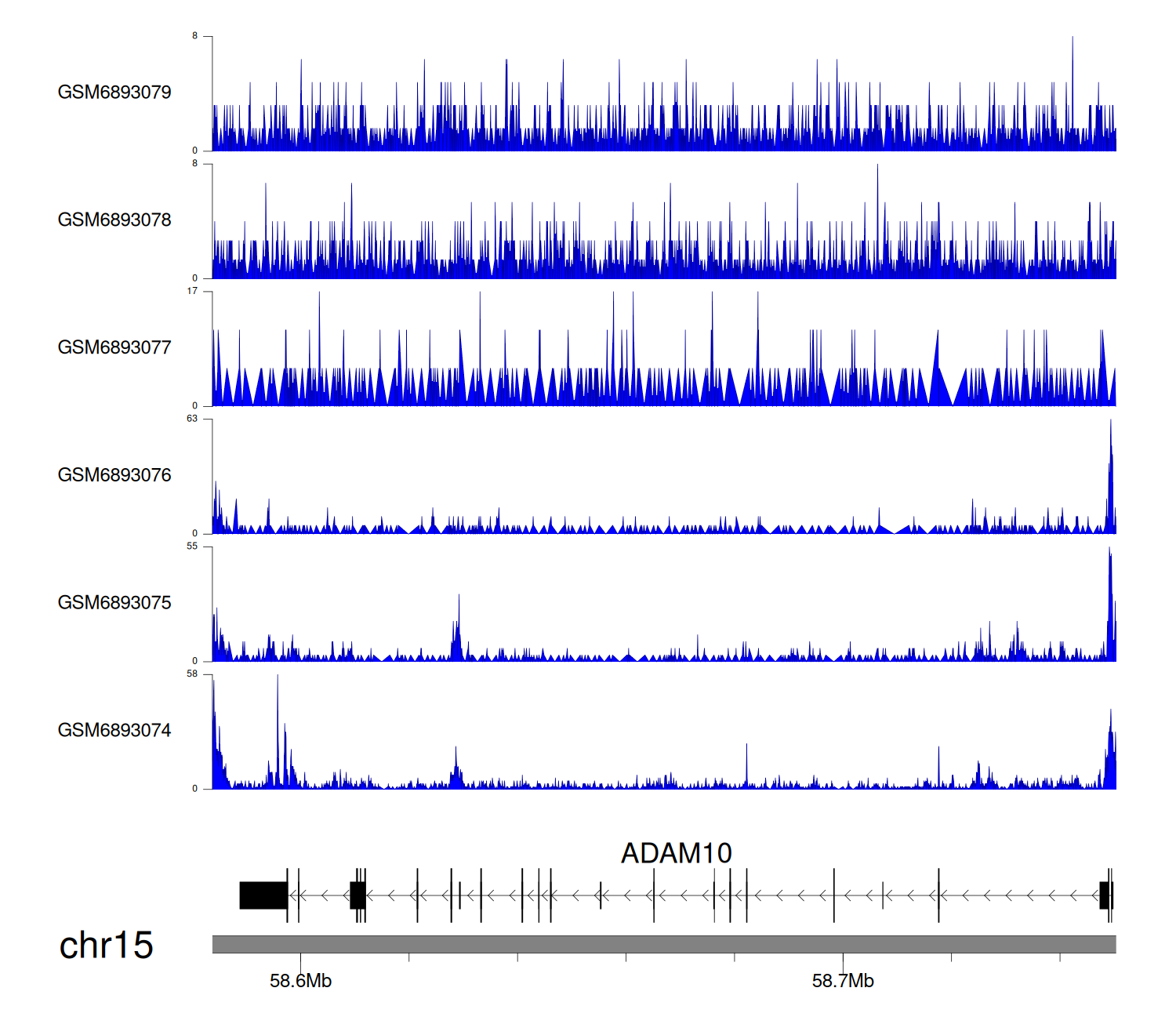Click the y-axis maximum 63 label
This screenshot has height=1035, width=1176.
(192, 419)
